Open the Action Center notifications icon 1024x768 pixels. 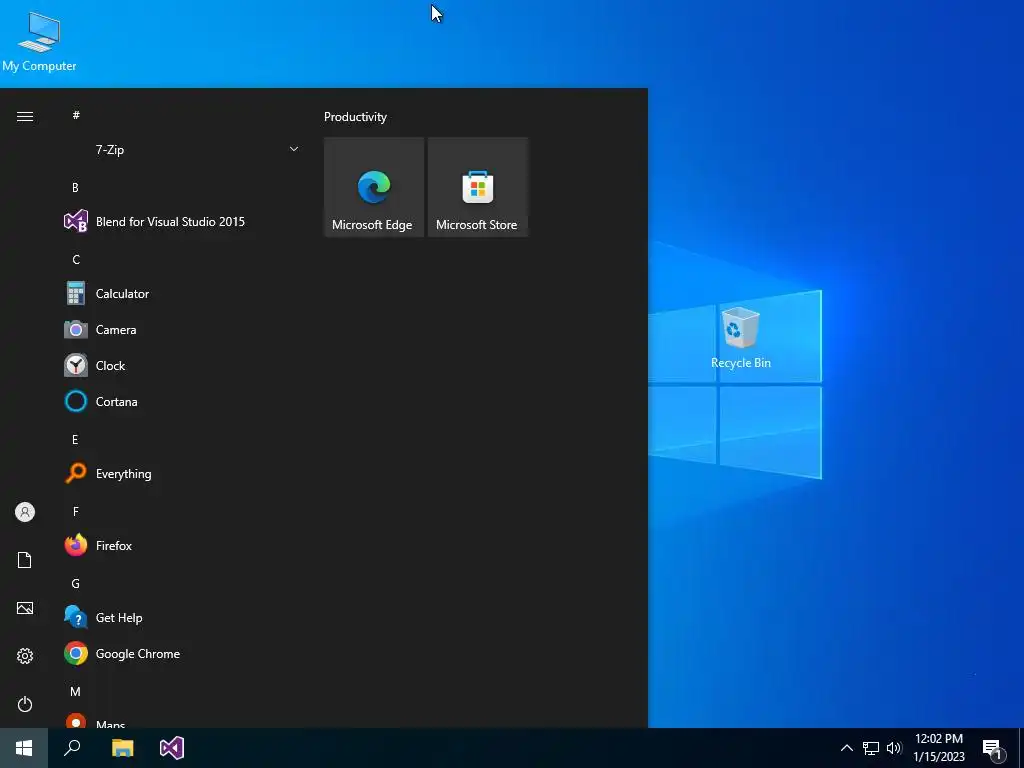tap(992, 748)
